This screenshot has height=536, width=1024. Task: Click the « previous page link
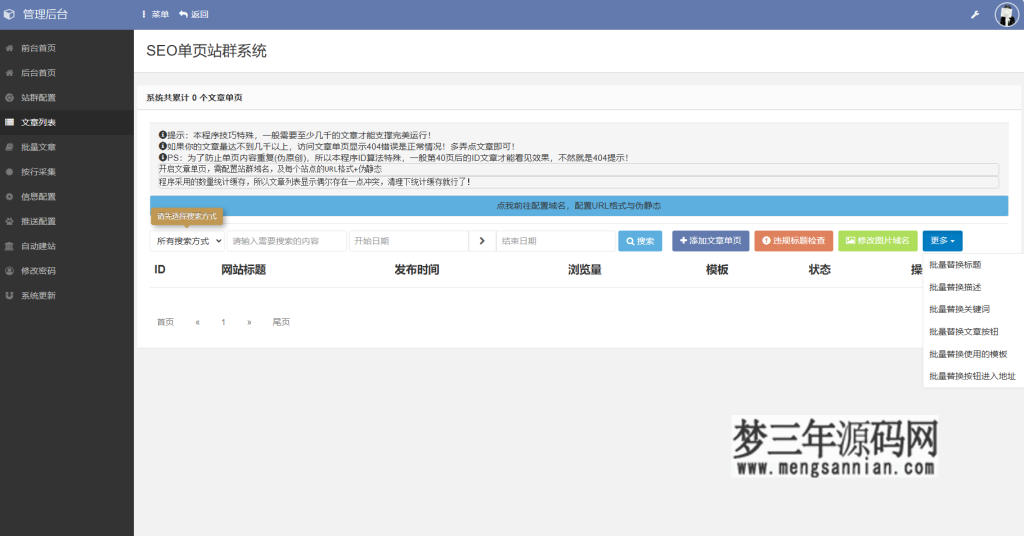coord(197,322)
